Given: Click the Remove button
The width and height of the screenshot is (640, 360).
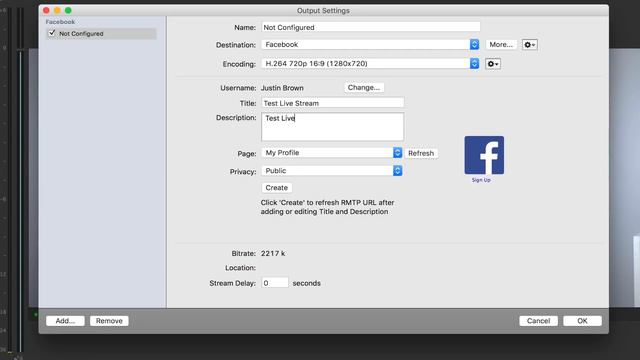Looking at the screenshot, I should click(x=109, y=321).
